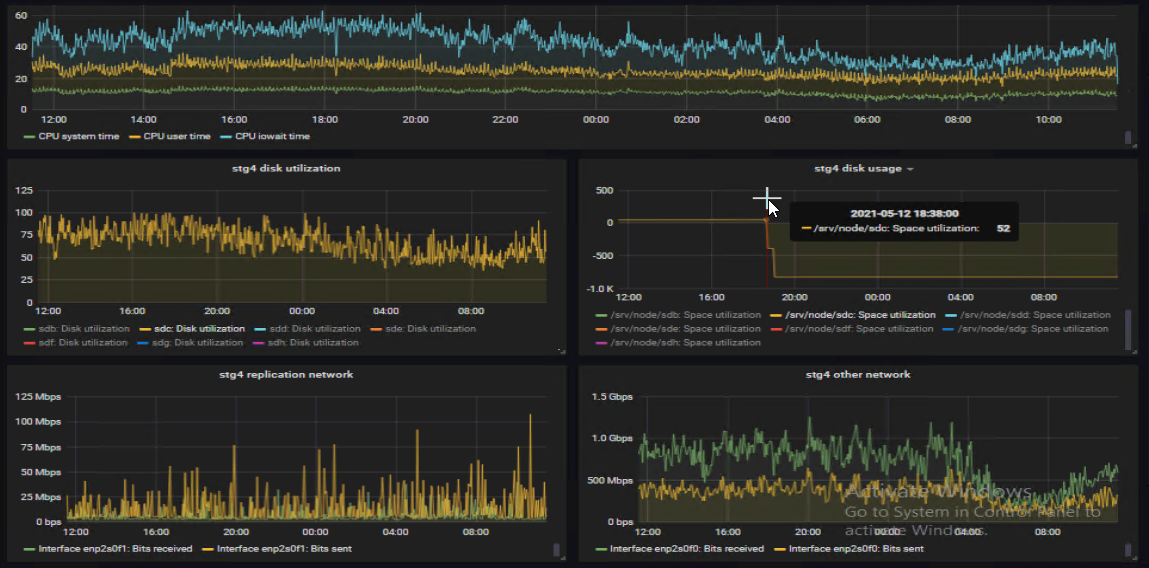Toggle the CPU user time legend series
The image size is (1149, 568).
pos(177,136)
